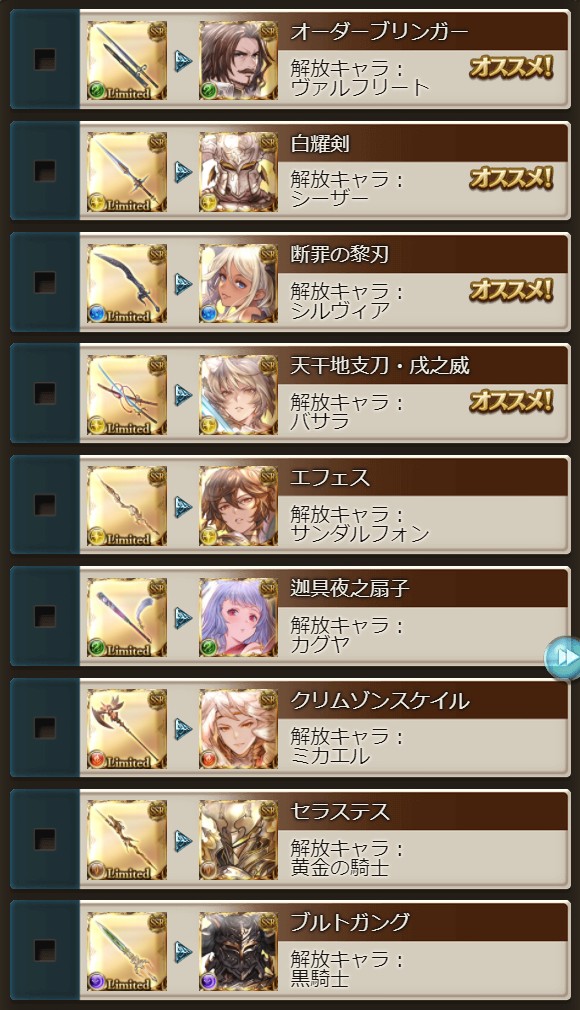
Task: Select the サンダルフォン character portrait
Action: [238, 506]
